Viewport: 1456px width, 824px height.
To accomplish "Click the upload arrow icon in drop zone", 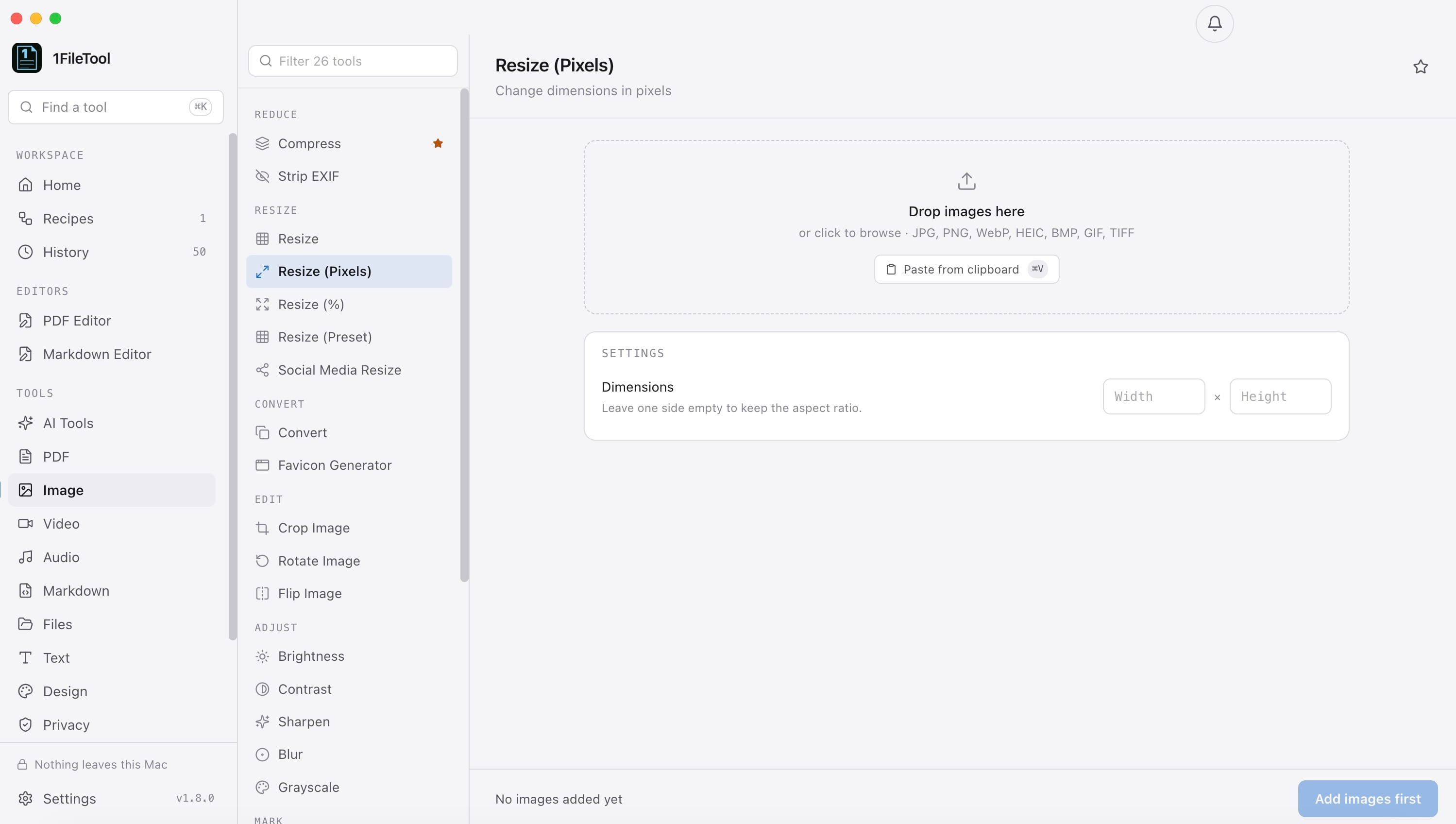I will pyautogui.click(x=966, y=181).
